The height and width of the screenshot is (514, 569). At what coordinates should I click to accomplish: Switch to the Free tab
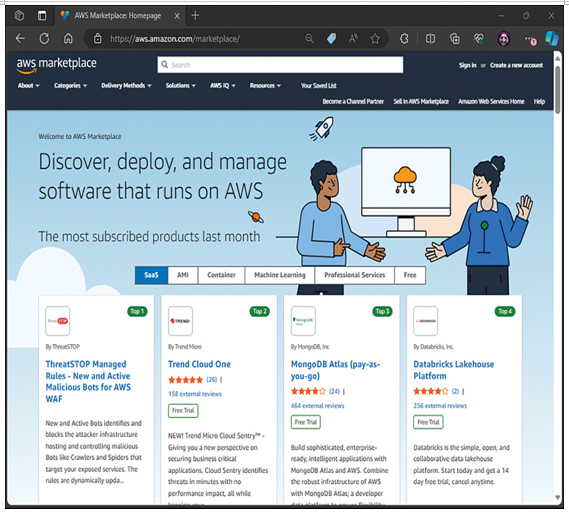click(x=410, y=275)
